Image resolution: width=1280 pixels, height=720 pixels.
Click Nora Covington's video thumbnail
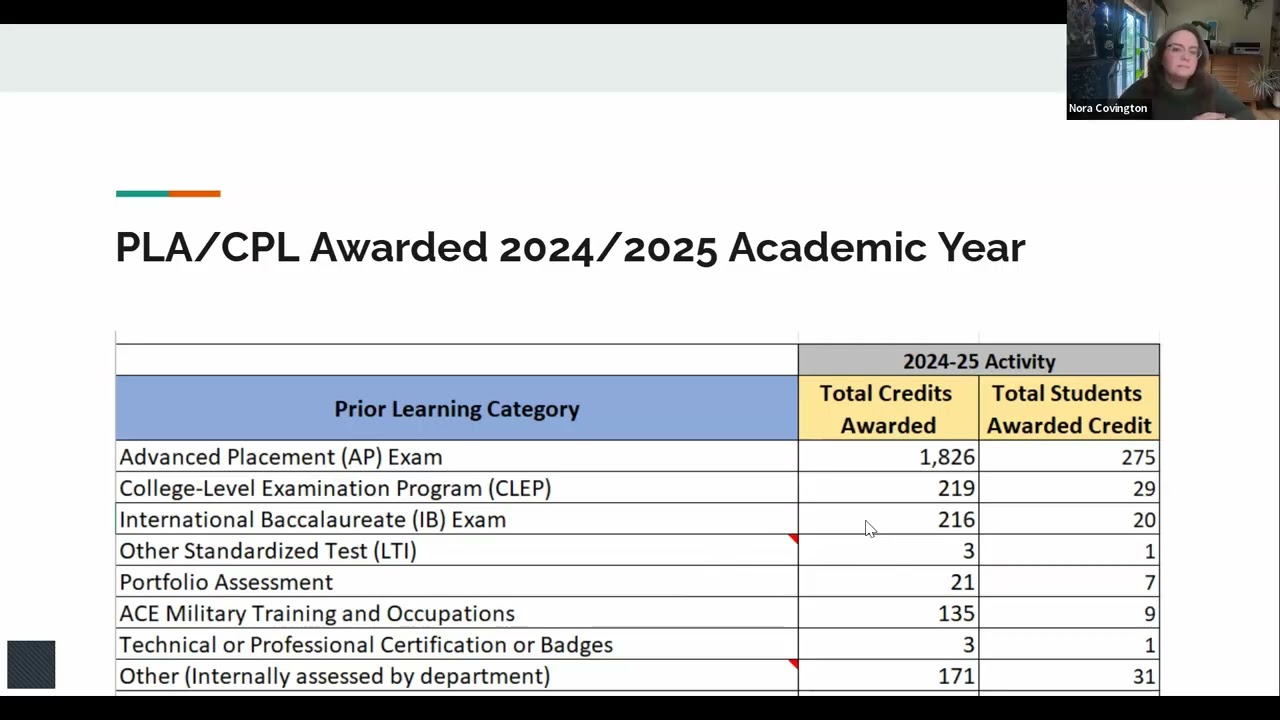tap(1173, 60)
